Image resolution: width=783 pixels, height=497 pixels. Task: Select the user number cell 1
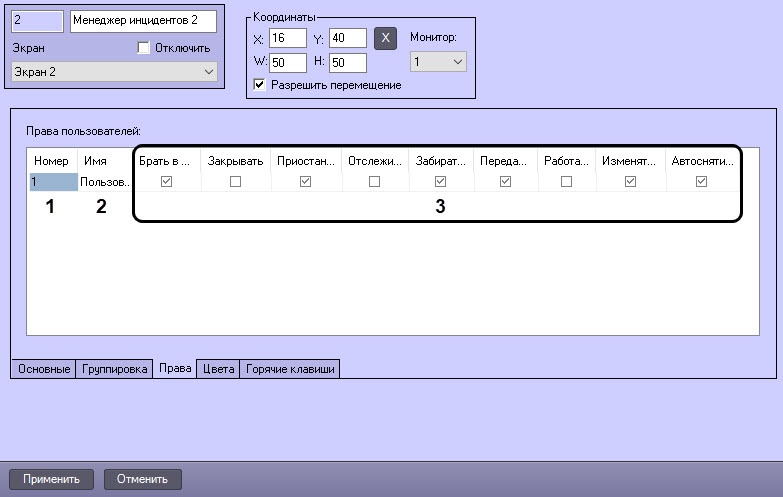tap(53, 182)
